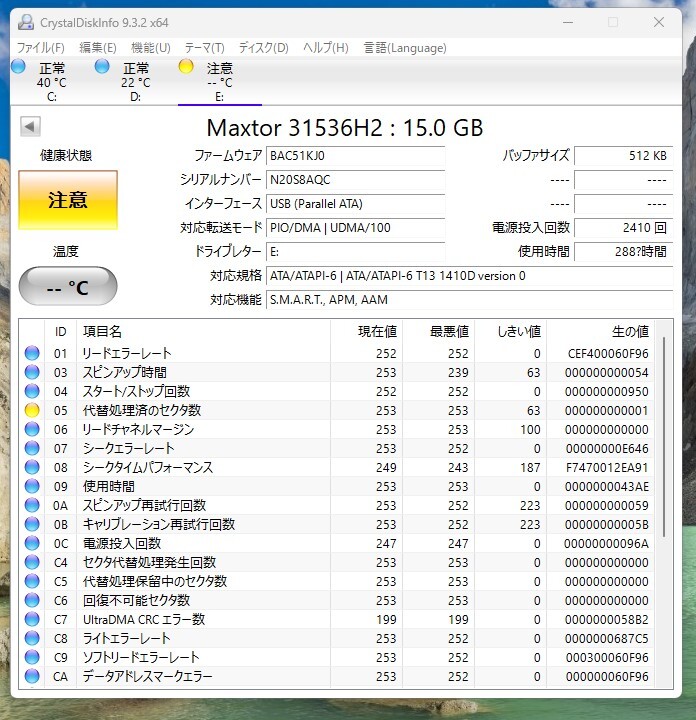Click blue status icon of row C7 UltraDMA CRC エラー数
This screenshot has width=696, height=720.
[32, 619]
